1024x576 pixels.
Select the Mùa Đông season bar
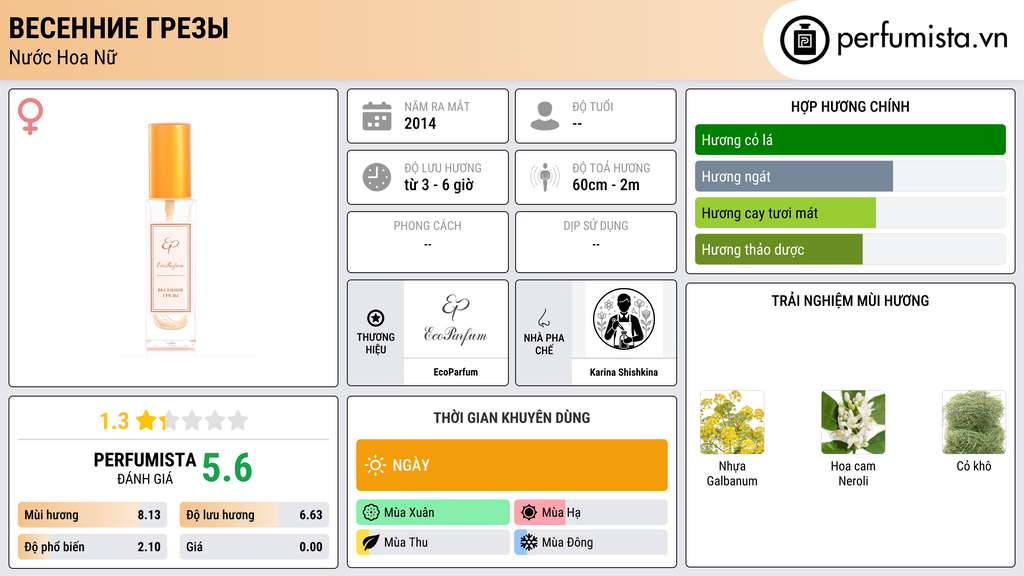tap(591, 542)
